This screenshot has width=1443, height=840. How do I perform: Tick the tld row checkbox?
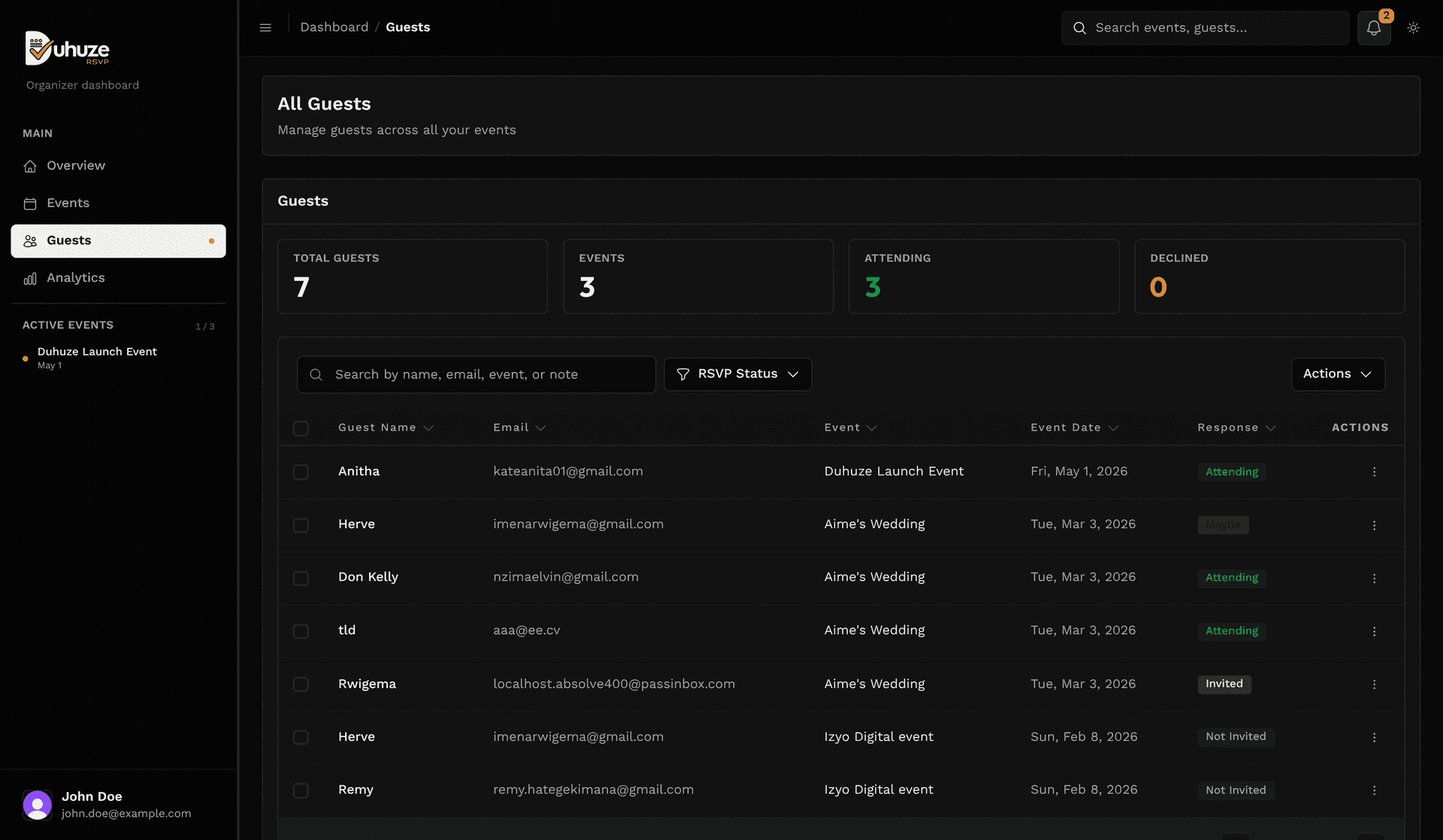point(301,631)
